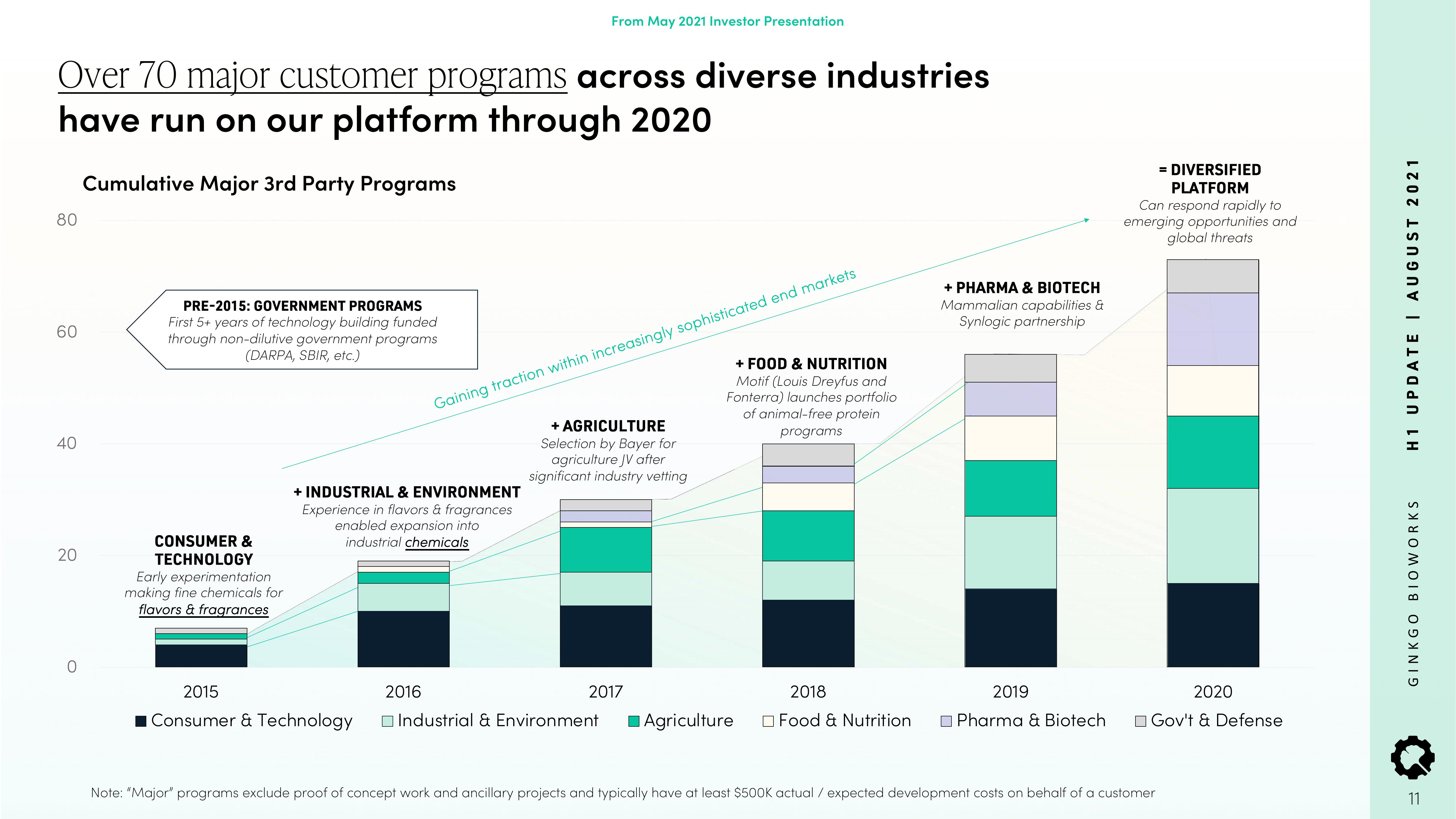Click the underlined 'flavors & fragrances' text
The image size is (1456, 819).
tap(203, 610)
